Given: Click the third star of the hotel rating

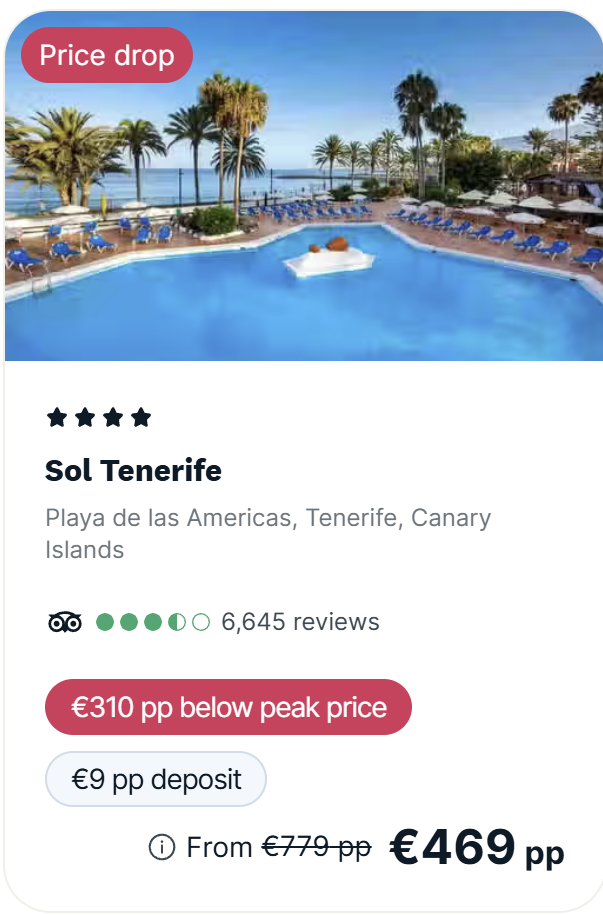Looking at the screenshot, I should coord(113,417).
